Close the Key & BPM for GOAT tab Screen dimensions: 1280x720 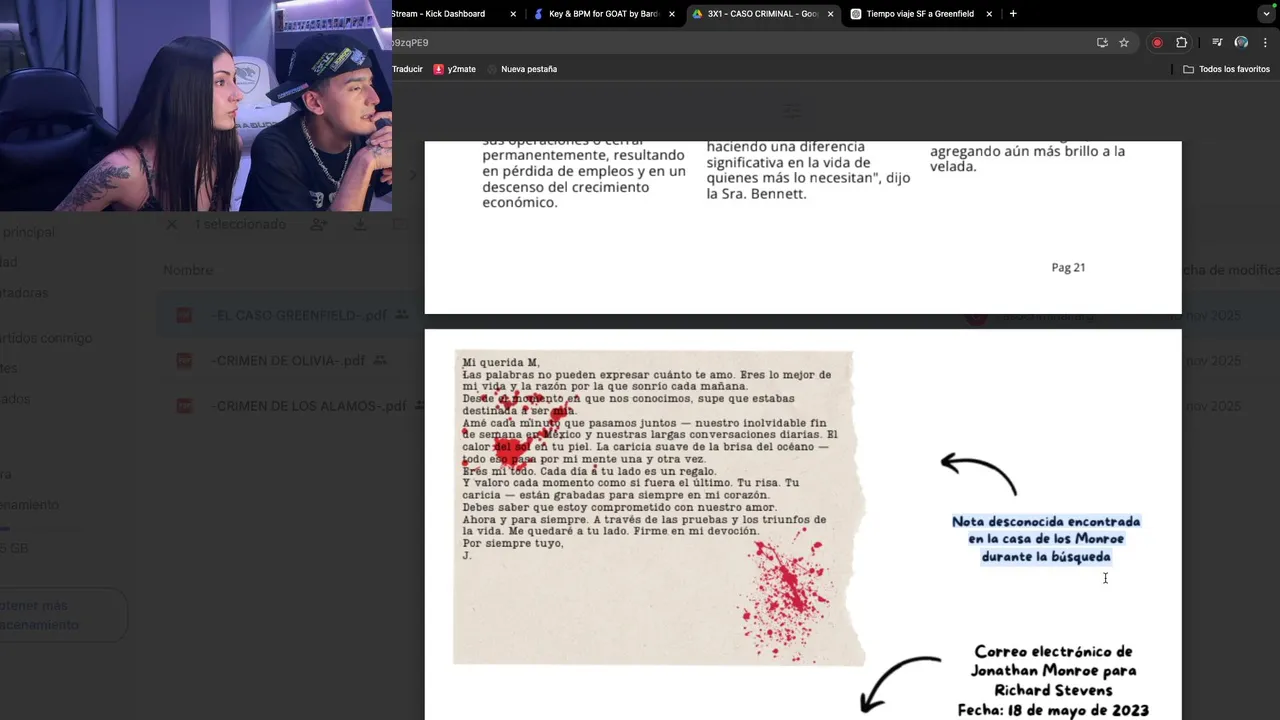point(672,14)
